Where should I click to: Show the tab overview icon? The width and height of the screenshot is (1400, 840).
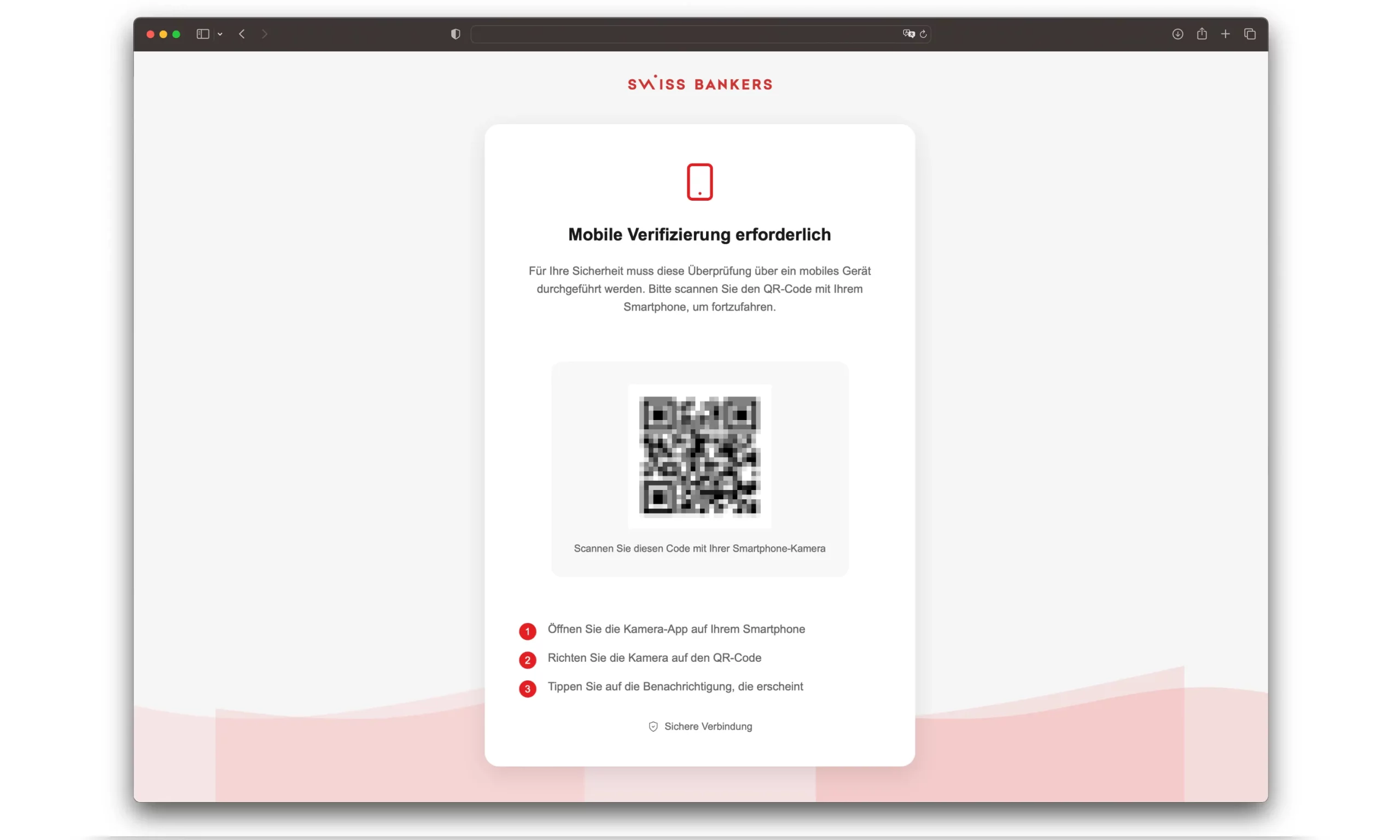pos(1250,34)
